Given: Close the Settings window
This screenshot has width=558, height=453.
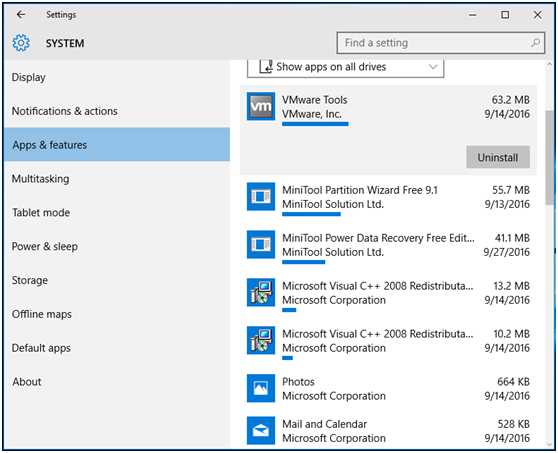Looking at the screenshot, I should pos(537,15).
